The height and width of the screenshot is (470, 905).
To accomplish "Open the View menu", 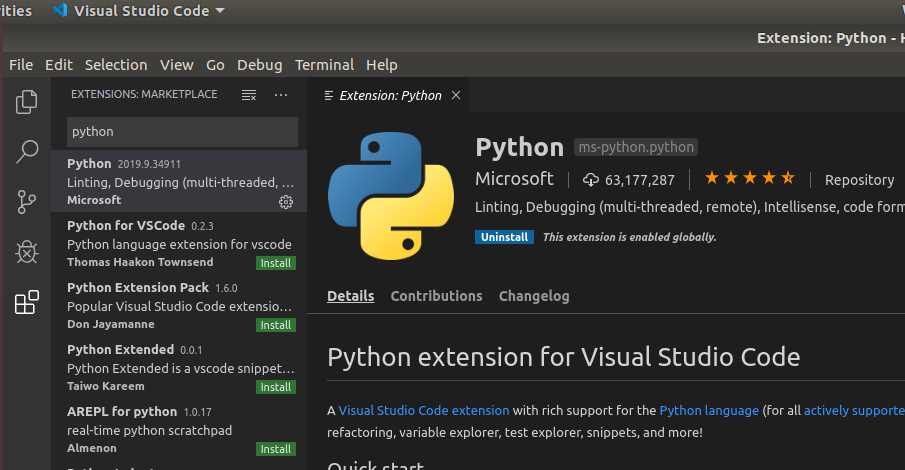I will pos(177,65).
